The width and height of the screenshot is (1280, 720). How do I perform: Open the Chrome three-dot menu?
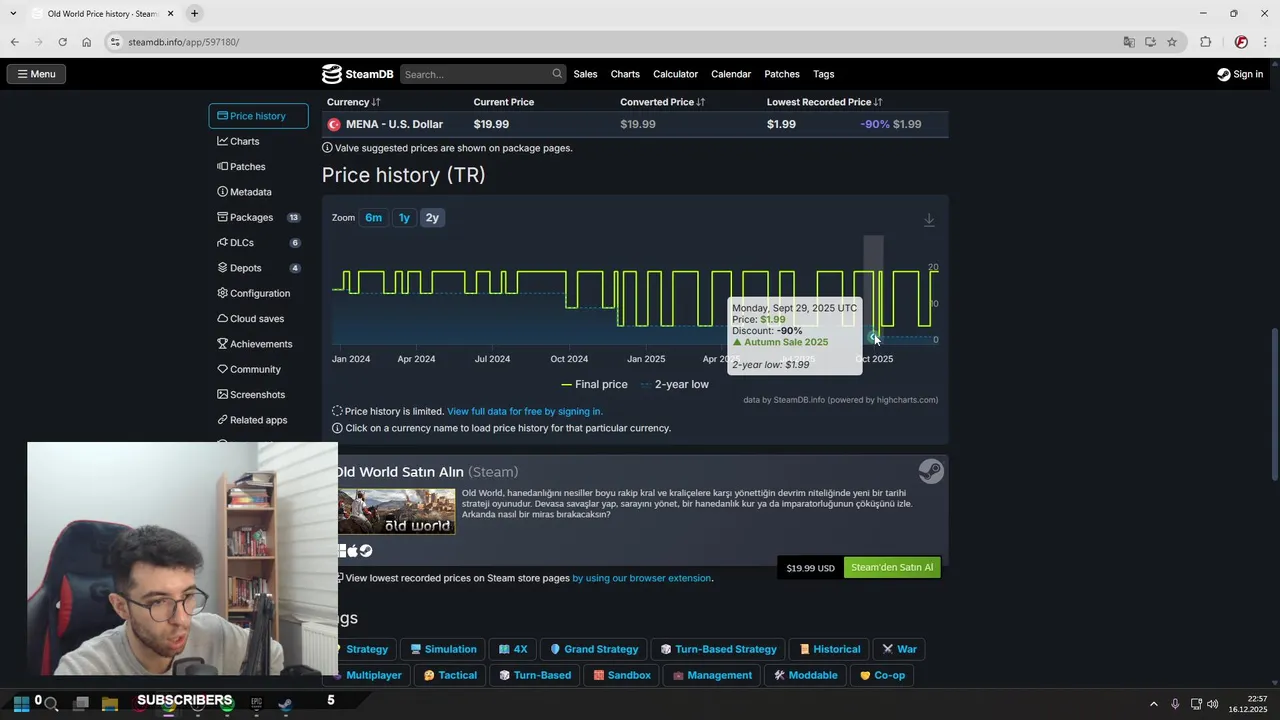click(x=1266, y=42)
